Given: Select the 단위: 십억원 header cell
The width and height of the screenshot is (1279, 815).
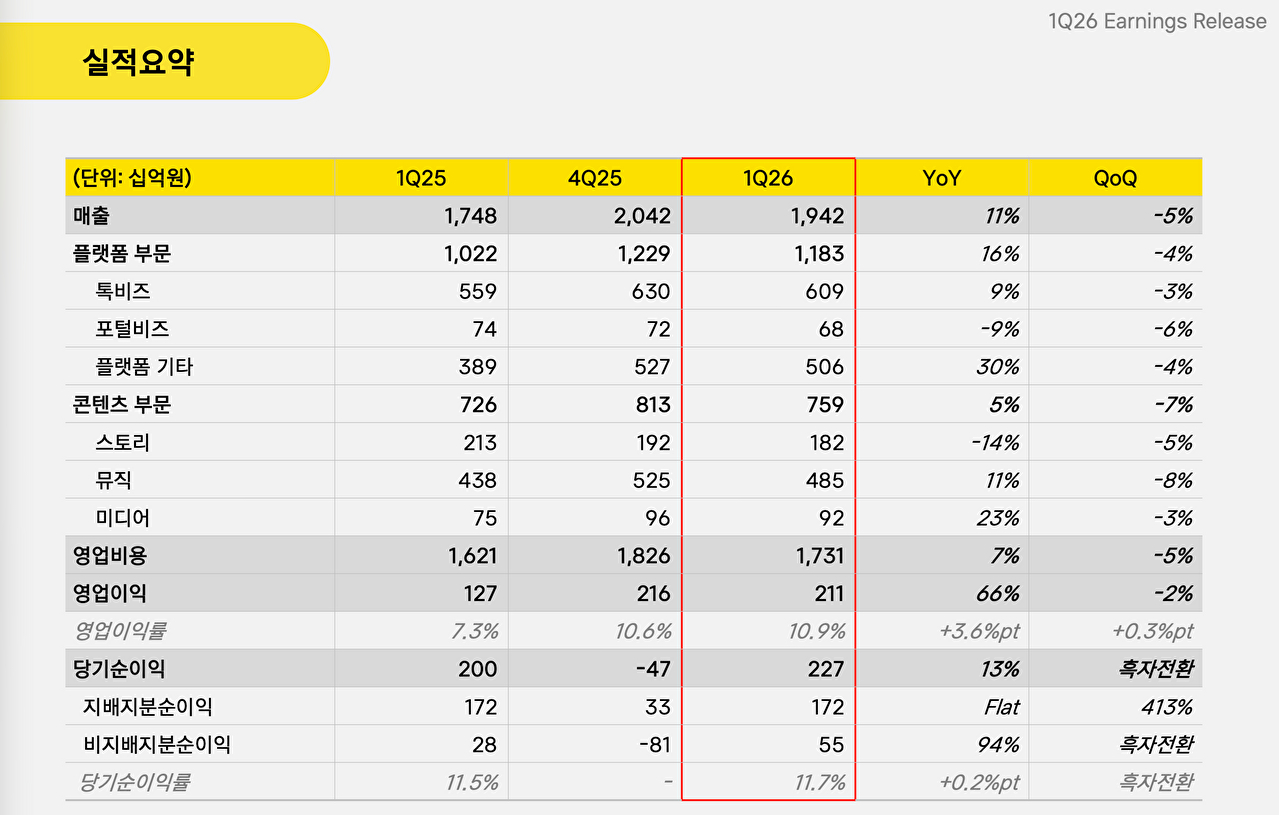Looking at the screenshot, I should [131, 178].
